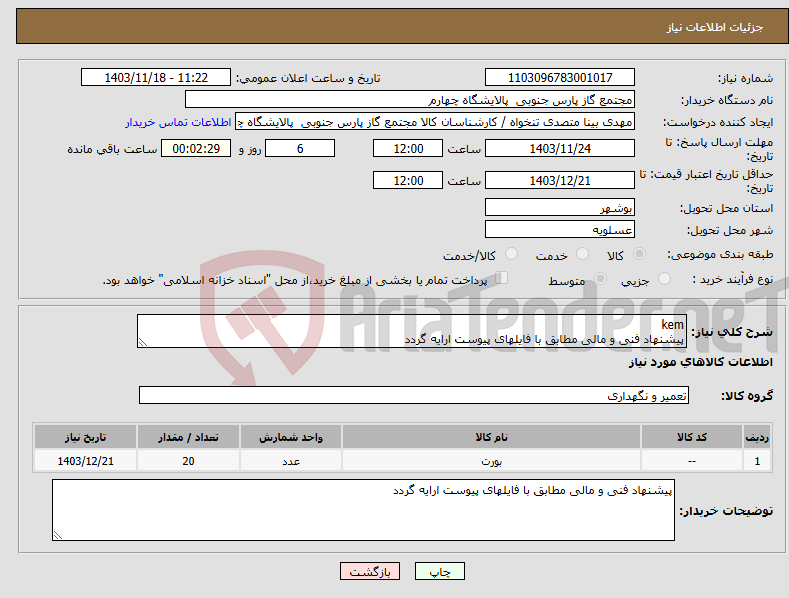The width and height of the screenshot is (789, 598).
Task: Click the تاریخ نیاز column header
Action: (x=86, y=437)
